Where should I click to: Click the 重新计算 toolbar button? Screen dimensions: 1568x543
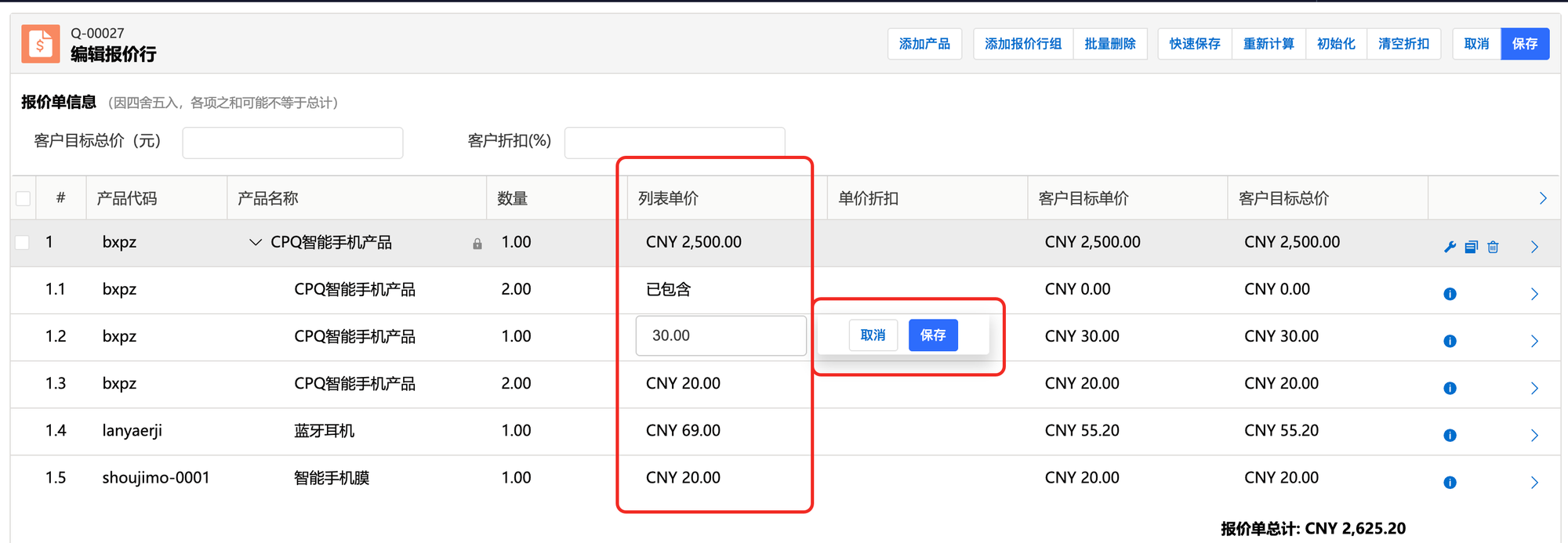click(x=1268, y=44)
